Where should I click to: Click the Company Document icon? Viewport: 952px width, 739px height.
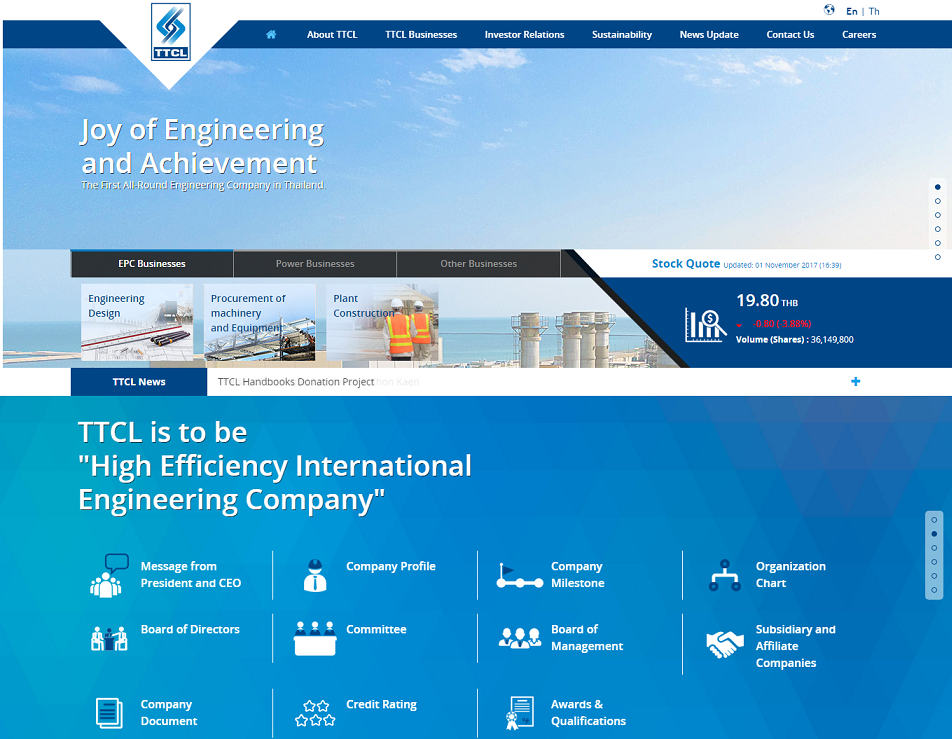109,712
